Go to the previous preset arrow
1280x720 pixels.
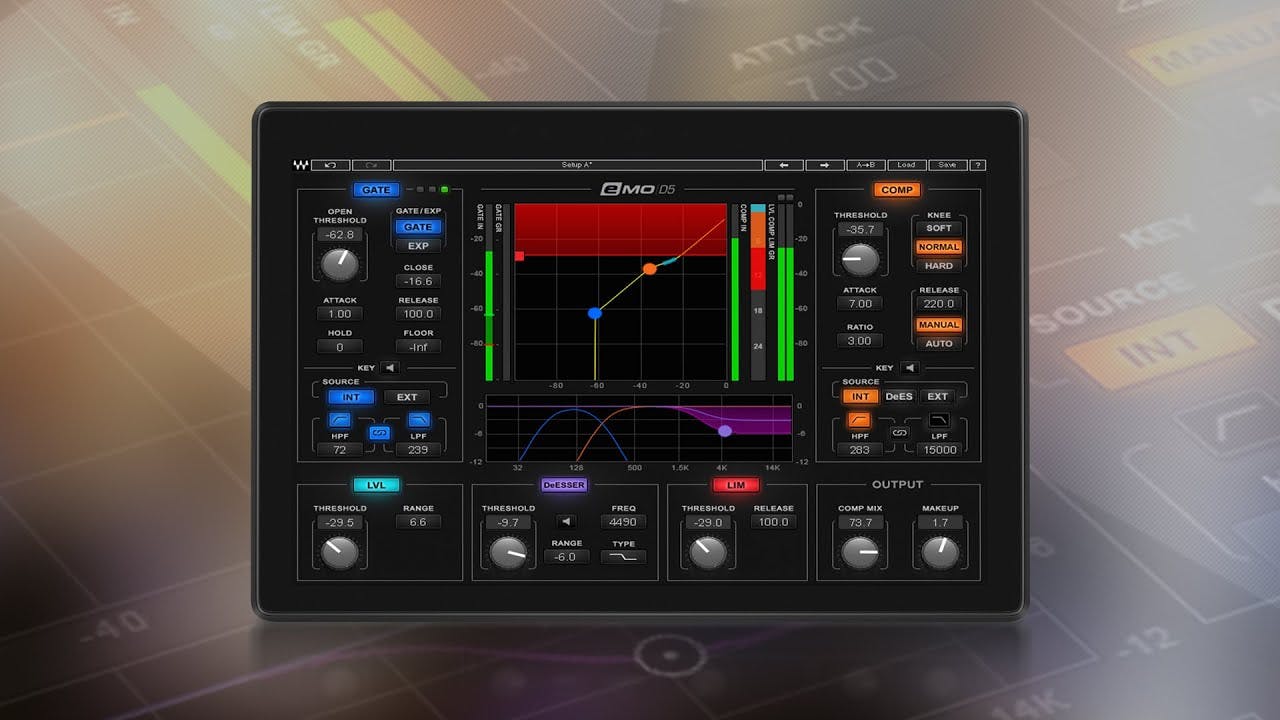pos(784,165)
